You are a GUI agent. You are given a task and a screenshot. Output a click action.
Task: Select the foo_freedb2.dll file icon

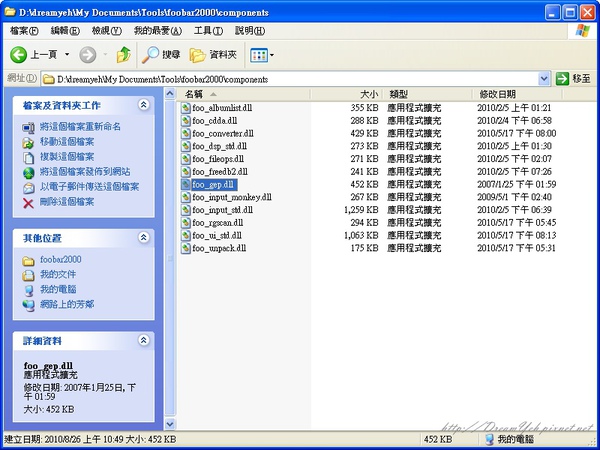click(x=186, y=172)
